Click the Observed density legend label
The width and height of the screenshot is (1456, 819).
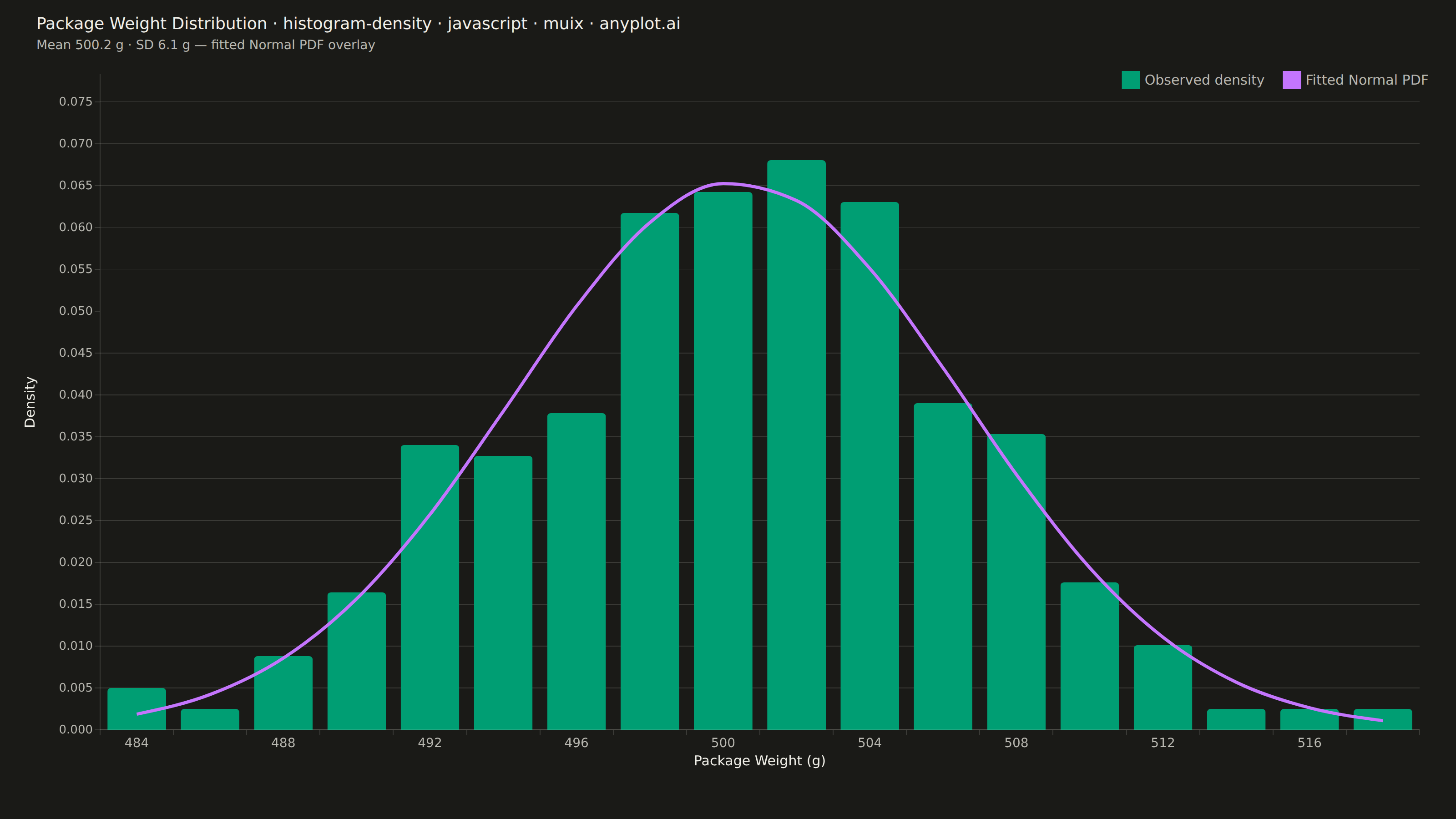click(x=1204, y=80)
